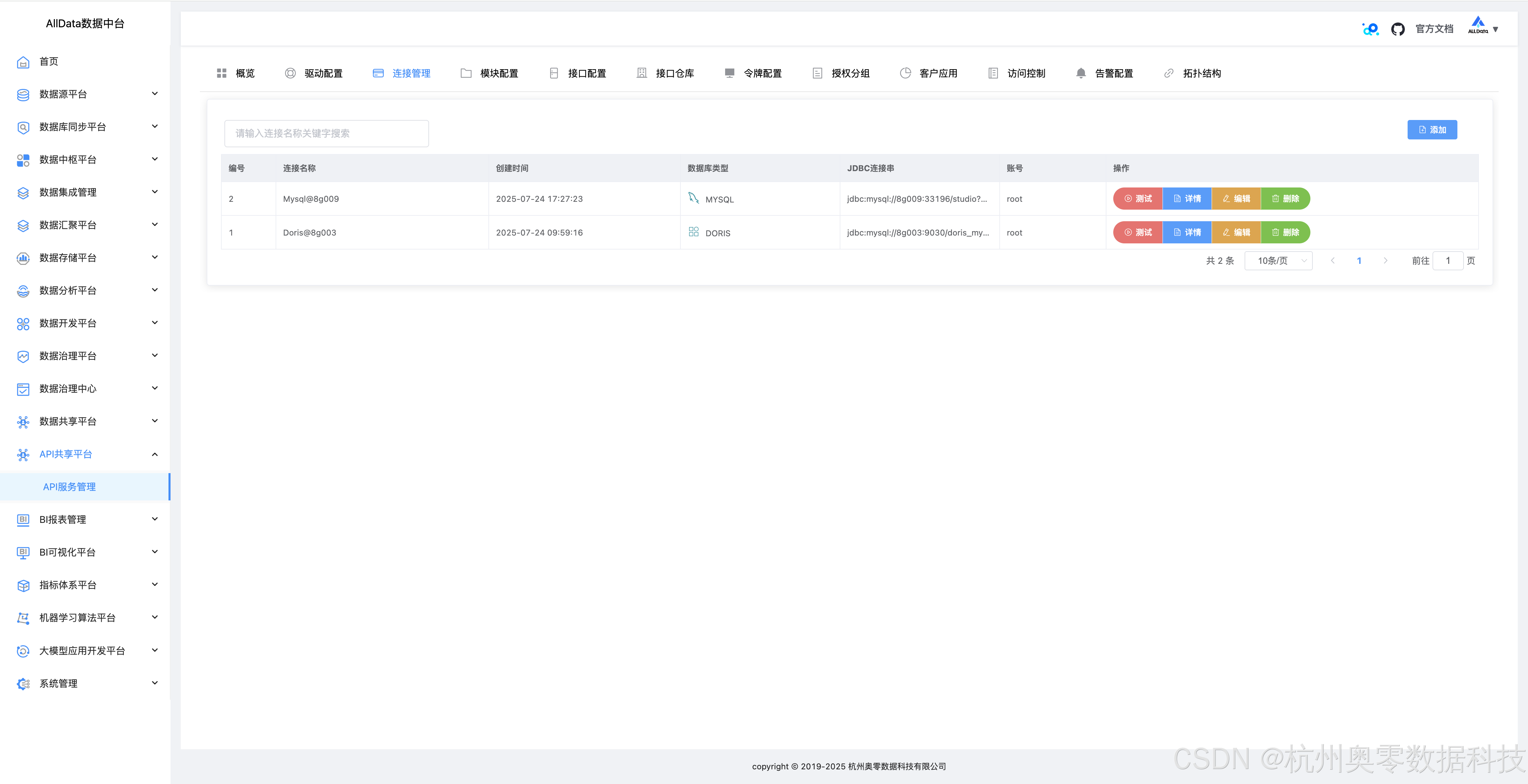The width and height of the screenshot is (1528, 784).
Task: Click the 首页 home icon in sidebar
Action: 23,62
